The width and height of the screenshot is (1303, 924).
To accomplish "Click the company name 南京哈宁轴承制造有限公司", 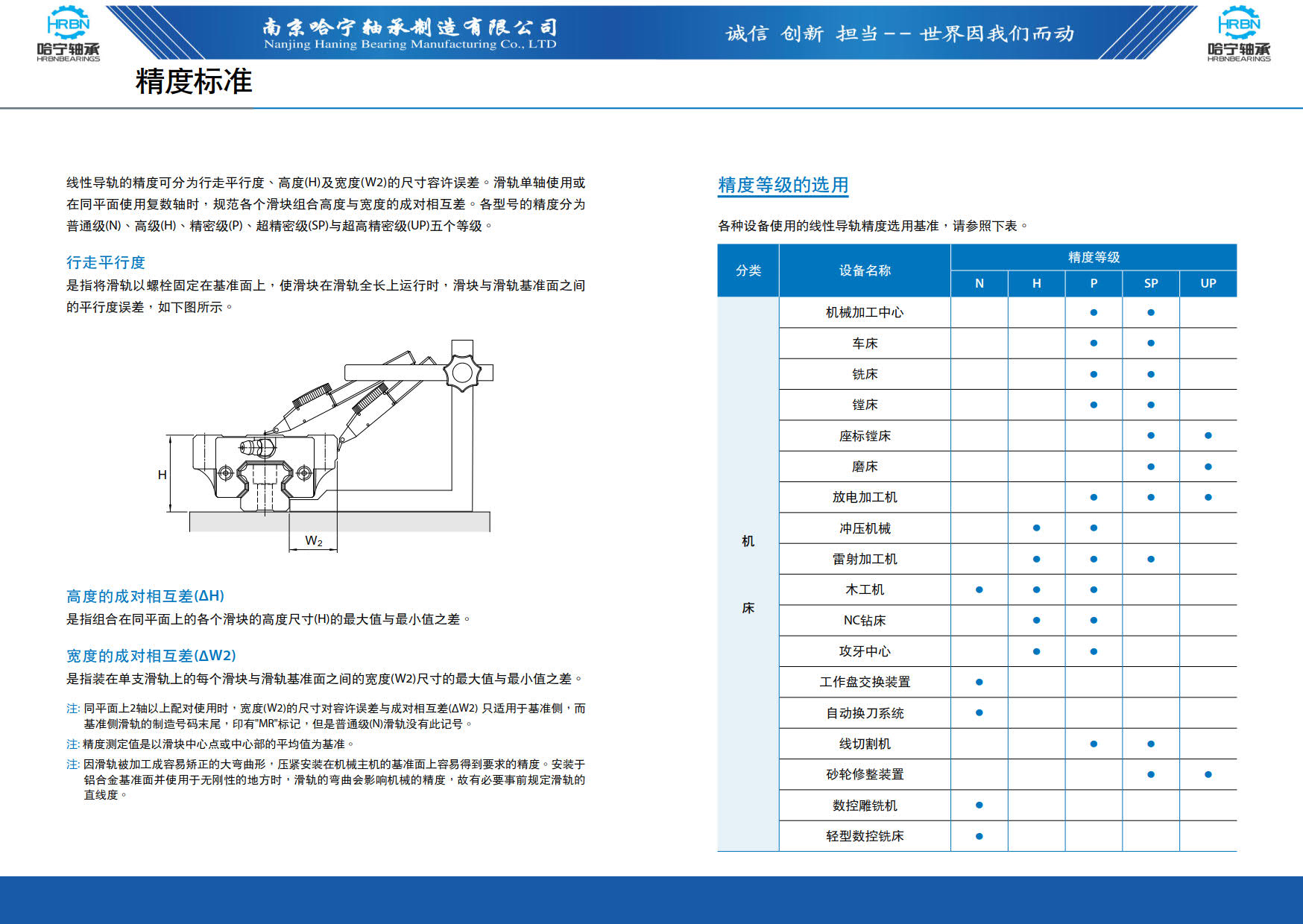I will [410, 27].
